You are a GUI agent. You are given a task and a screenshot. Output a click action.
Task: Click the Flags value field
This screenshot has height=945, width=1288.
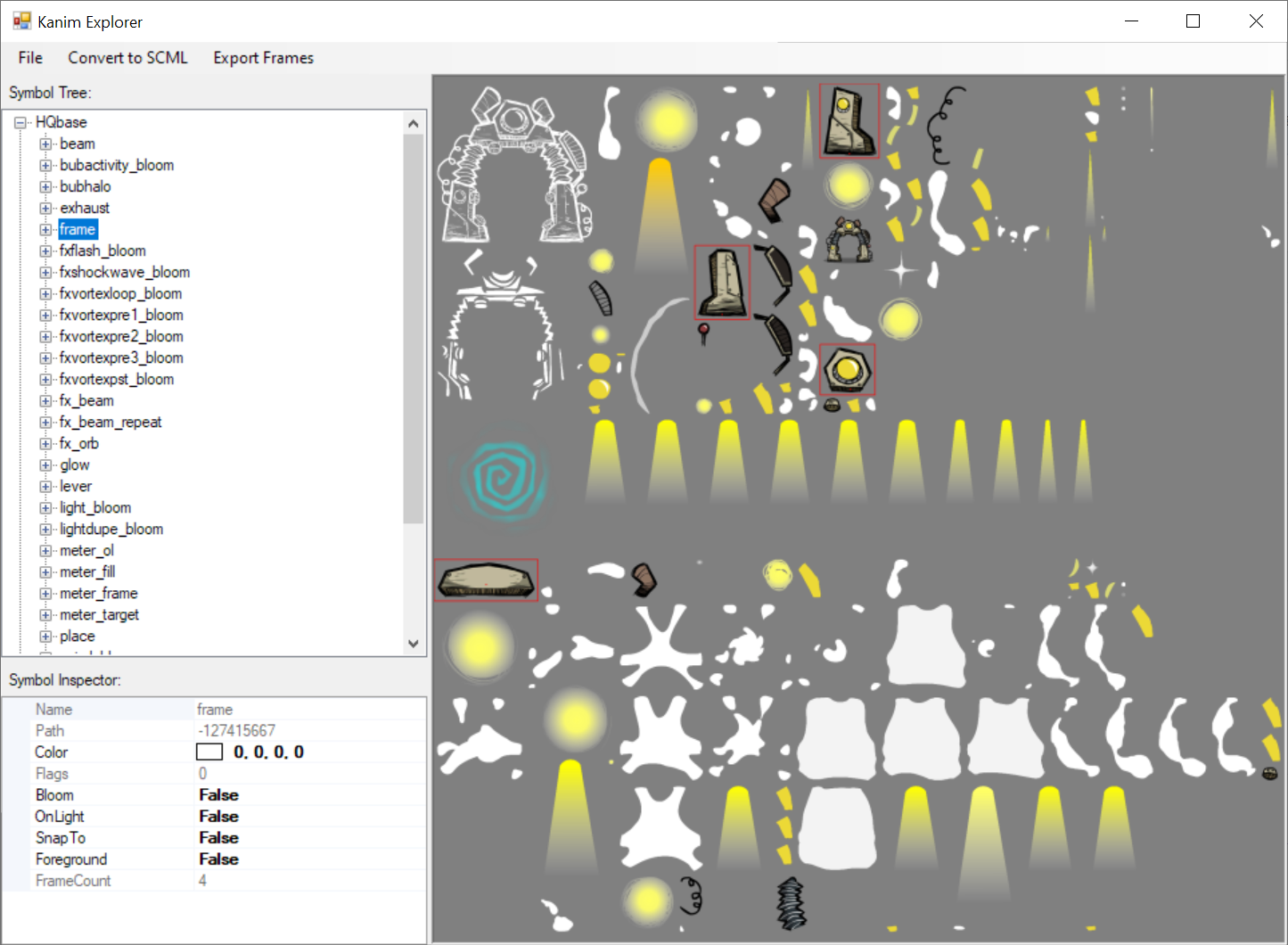pos(310,774)
